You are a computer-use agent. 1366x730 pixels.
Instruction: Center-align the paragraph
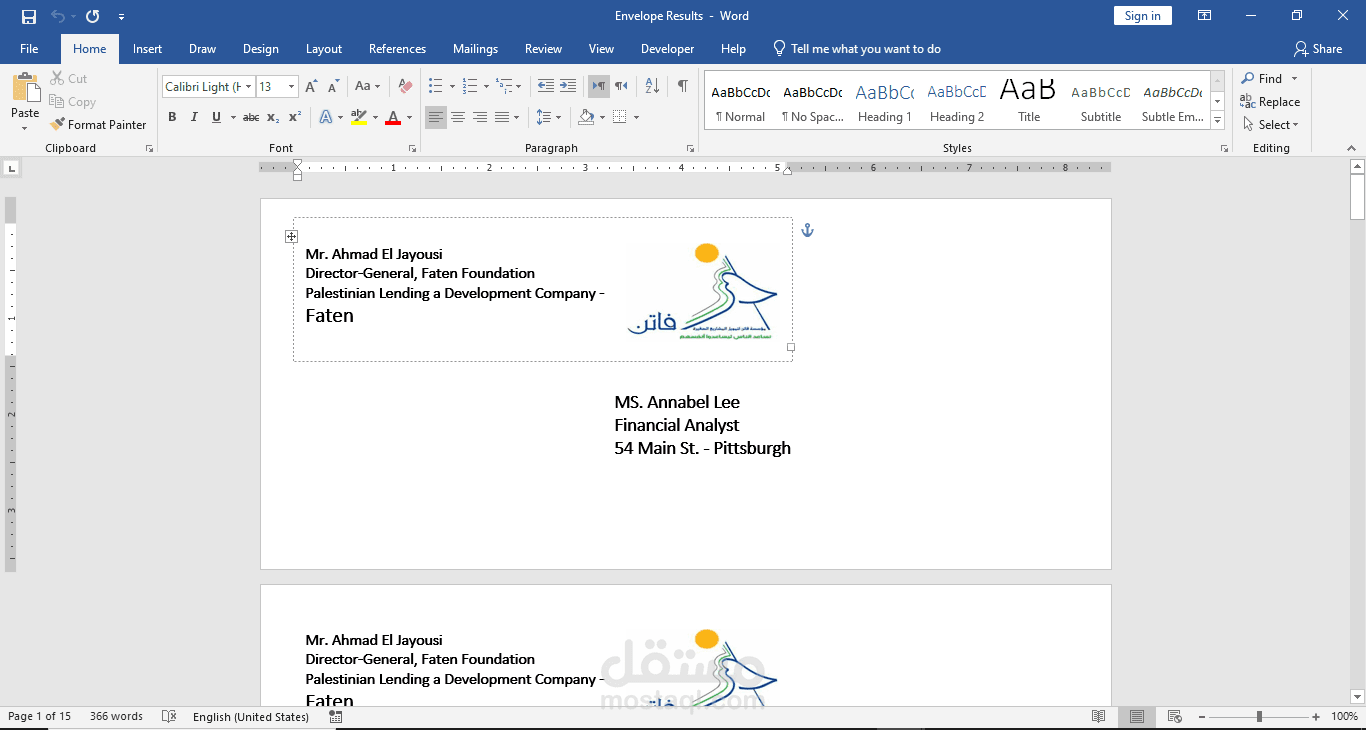tap(458, 117)
